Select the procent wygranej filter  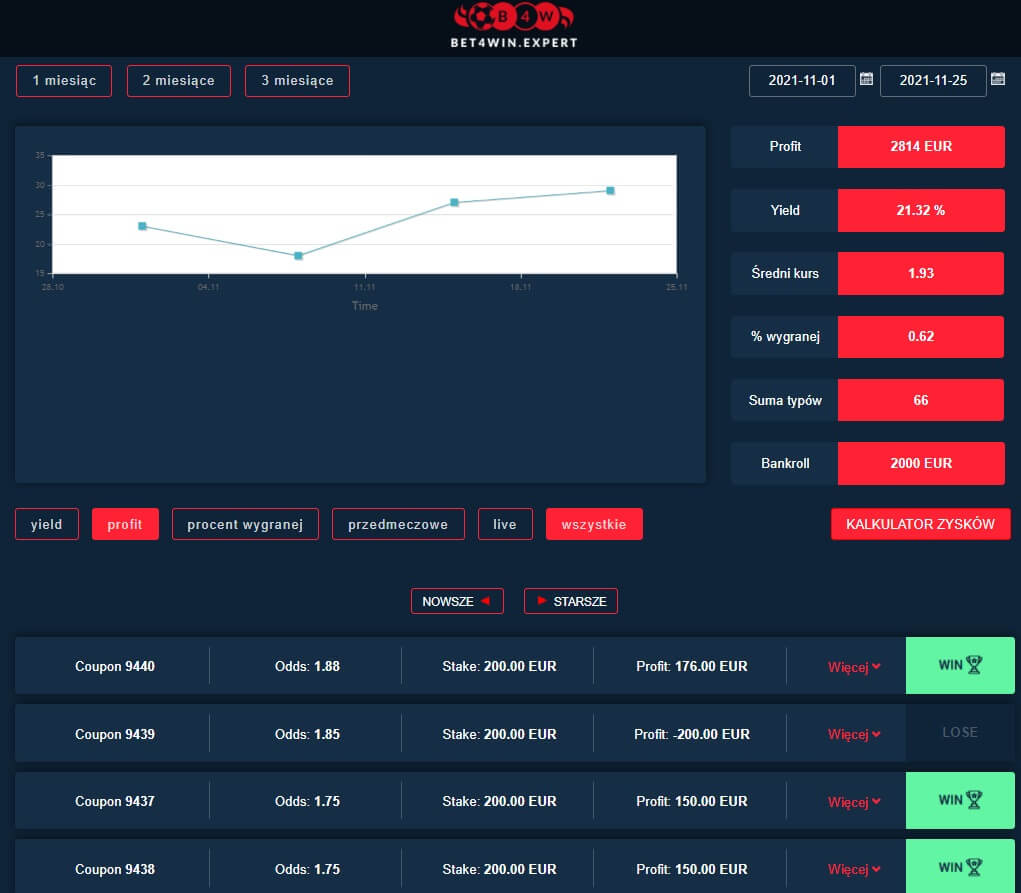tap(244, 524)
